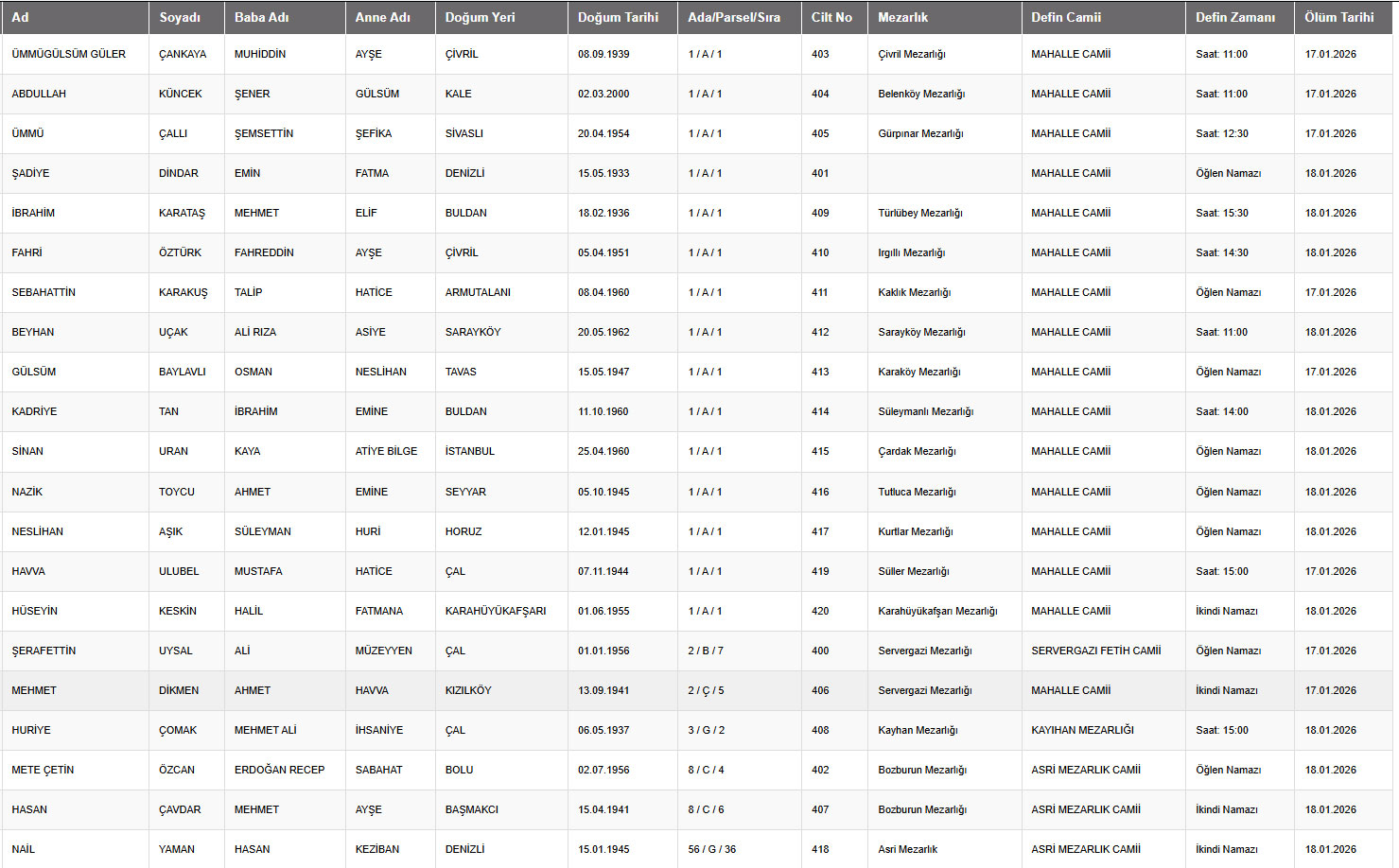Click the Soyadı column header
Viewport: 1399px width, 868px height.
point(180,17)
